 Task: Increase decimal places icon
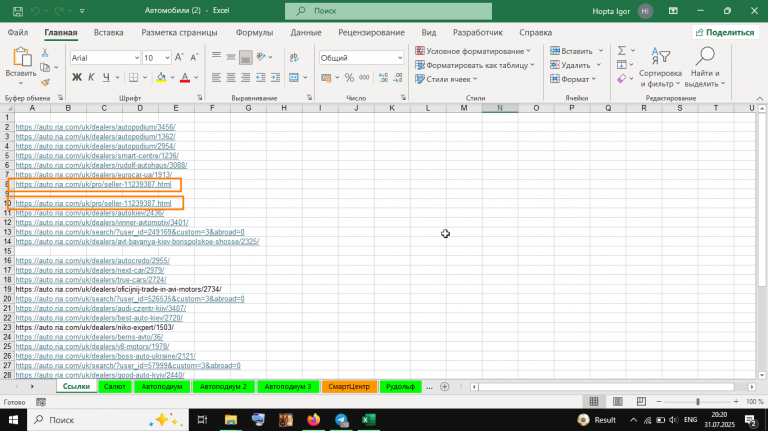click(383, 77)
